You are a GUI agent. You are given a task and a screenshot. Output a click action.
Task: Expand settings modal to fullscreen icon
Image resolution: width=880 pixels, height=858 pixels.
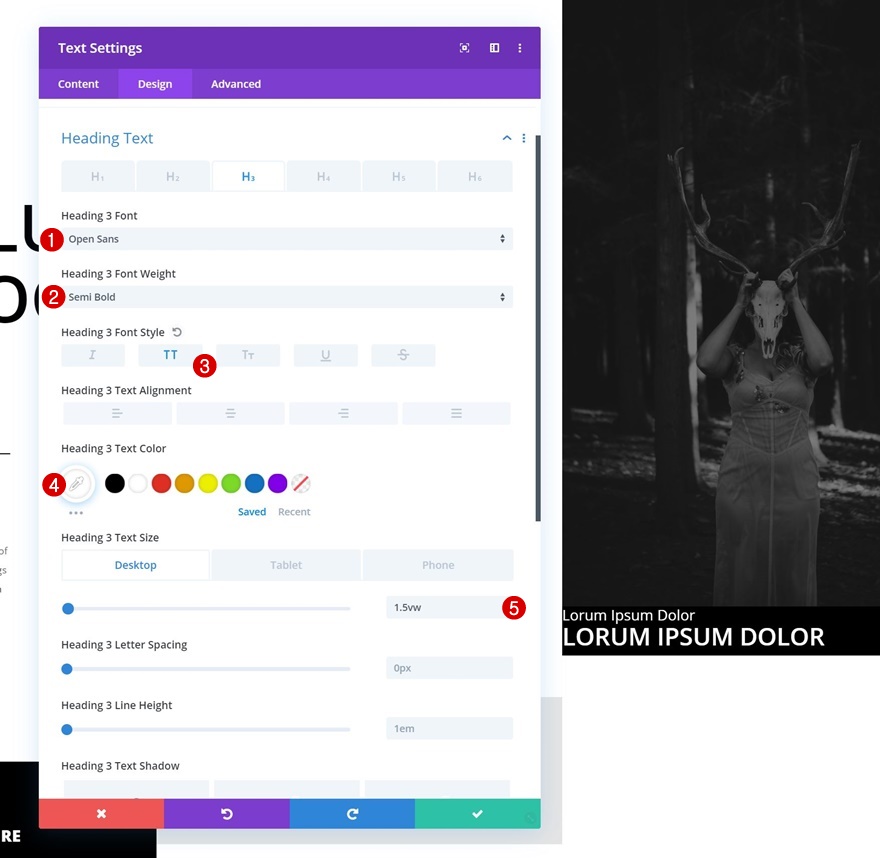[464, 48]
